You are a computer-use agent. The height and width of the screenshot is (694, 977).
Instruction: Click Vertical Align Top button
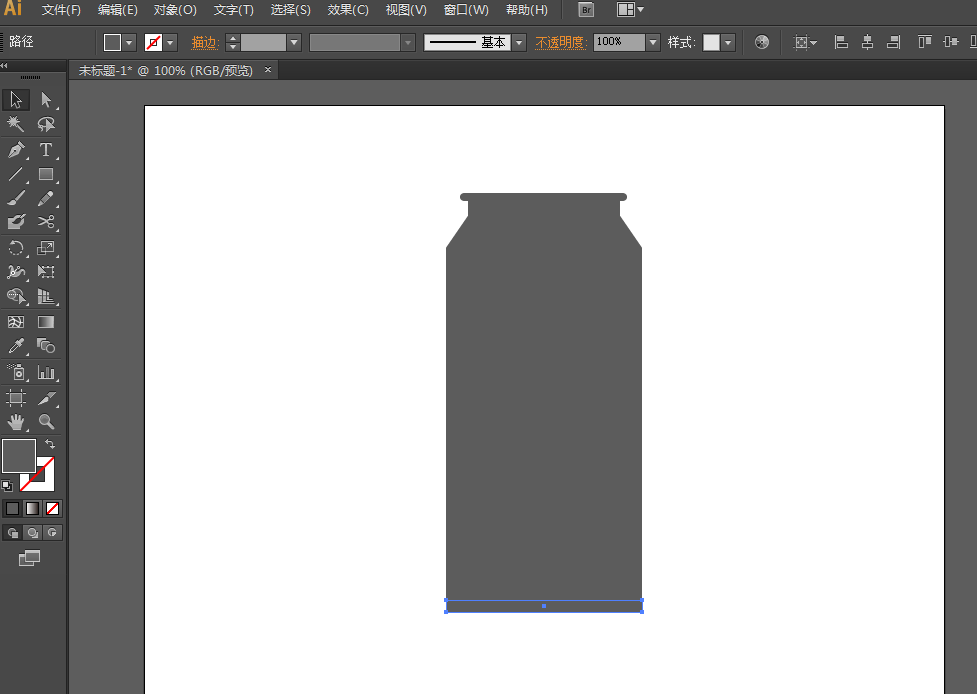pyautogui.click(x=925, y=42)
